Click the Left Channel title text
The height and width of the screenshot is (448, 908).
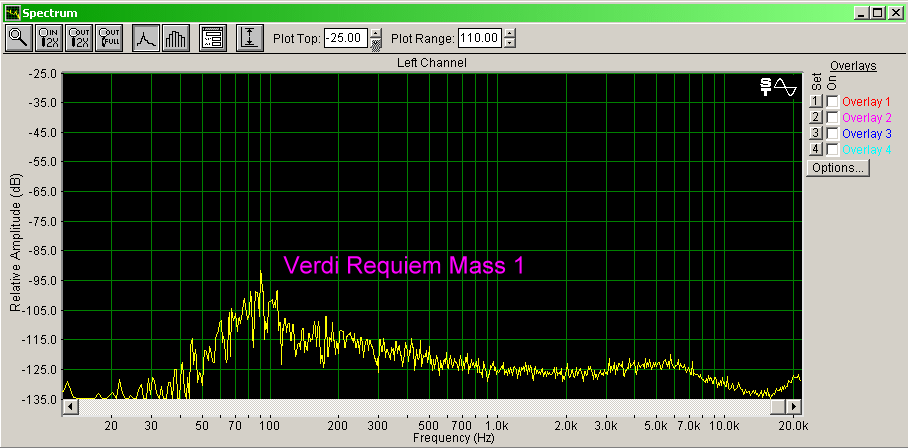[431, 63]
